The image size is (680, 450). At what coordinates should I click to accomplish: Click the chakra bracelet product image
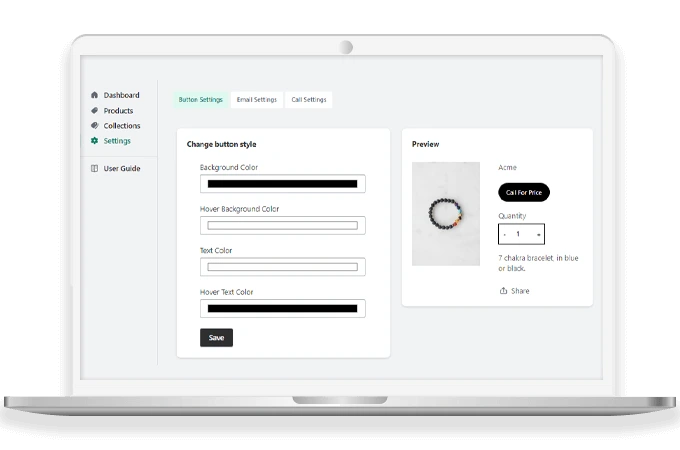pos(446,214)
